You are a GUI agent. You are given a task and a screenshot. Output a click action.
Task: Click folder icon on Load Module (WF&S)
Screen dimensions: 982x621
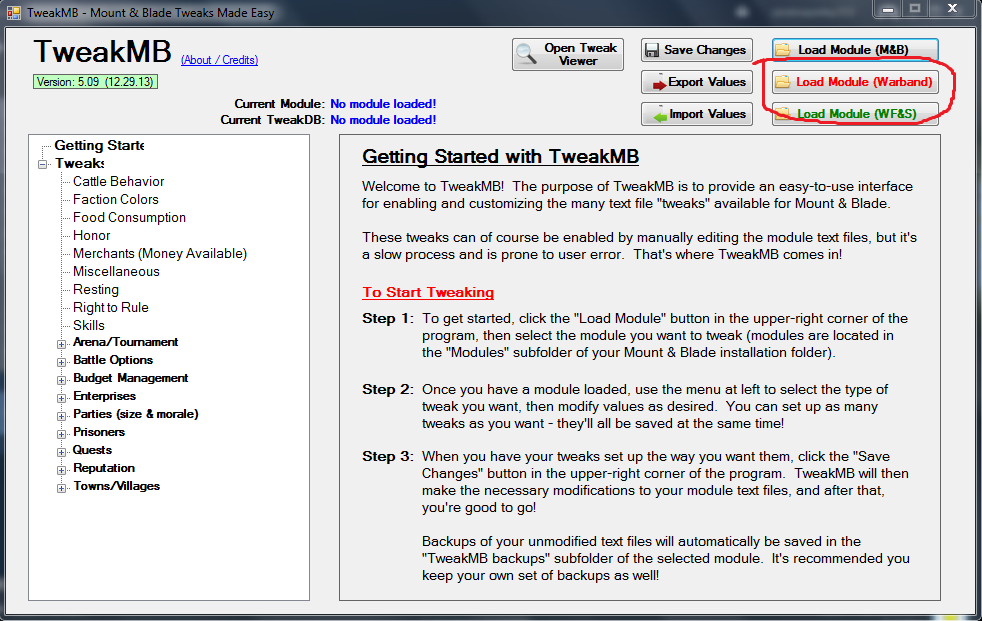[x=782, y=114]
